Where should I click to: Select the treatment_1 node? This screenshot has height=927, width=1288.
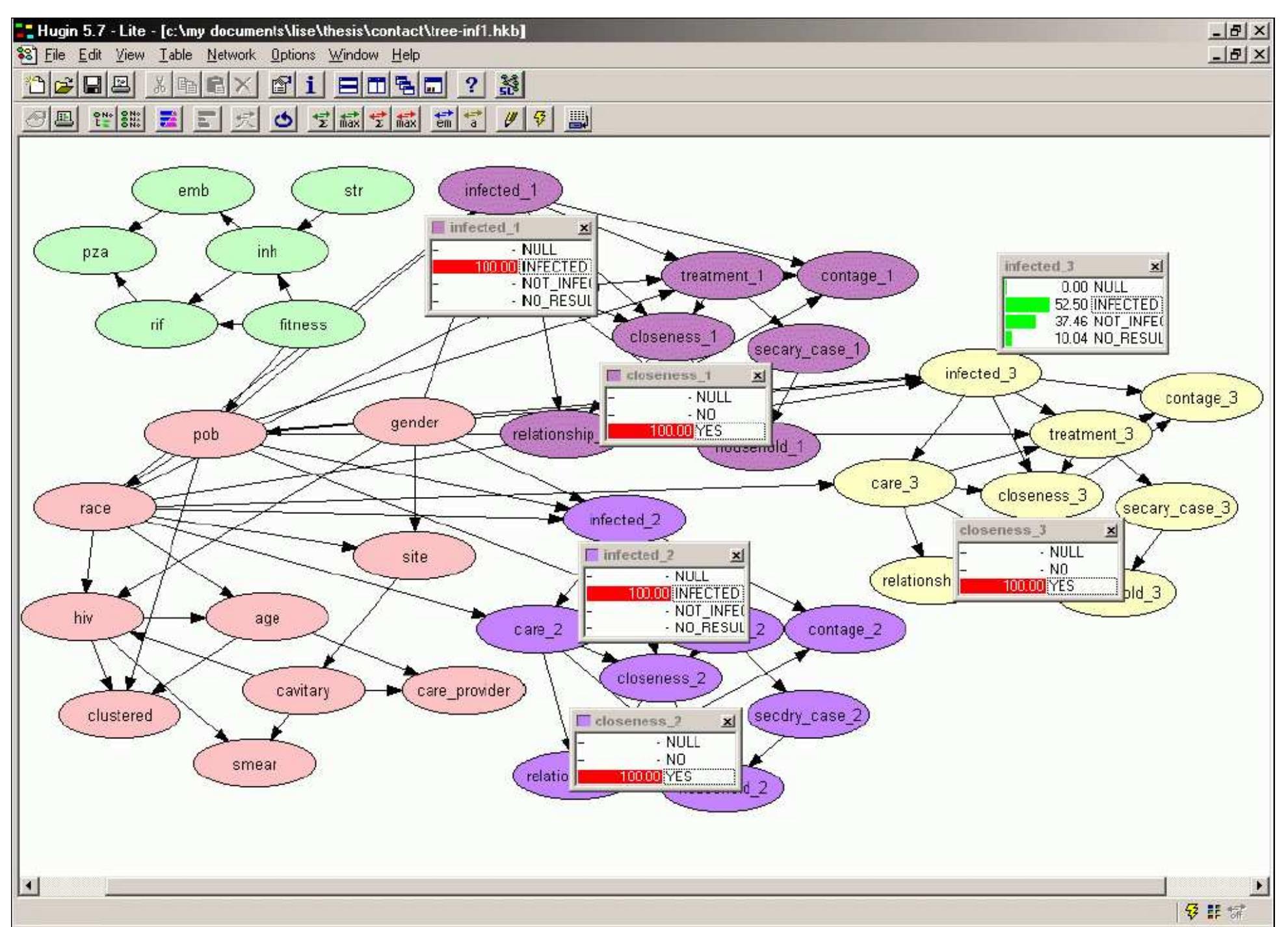tap(722, 275)
